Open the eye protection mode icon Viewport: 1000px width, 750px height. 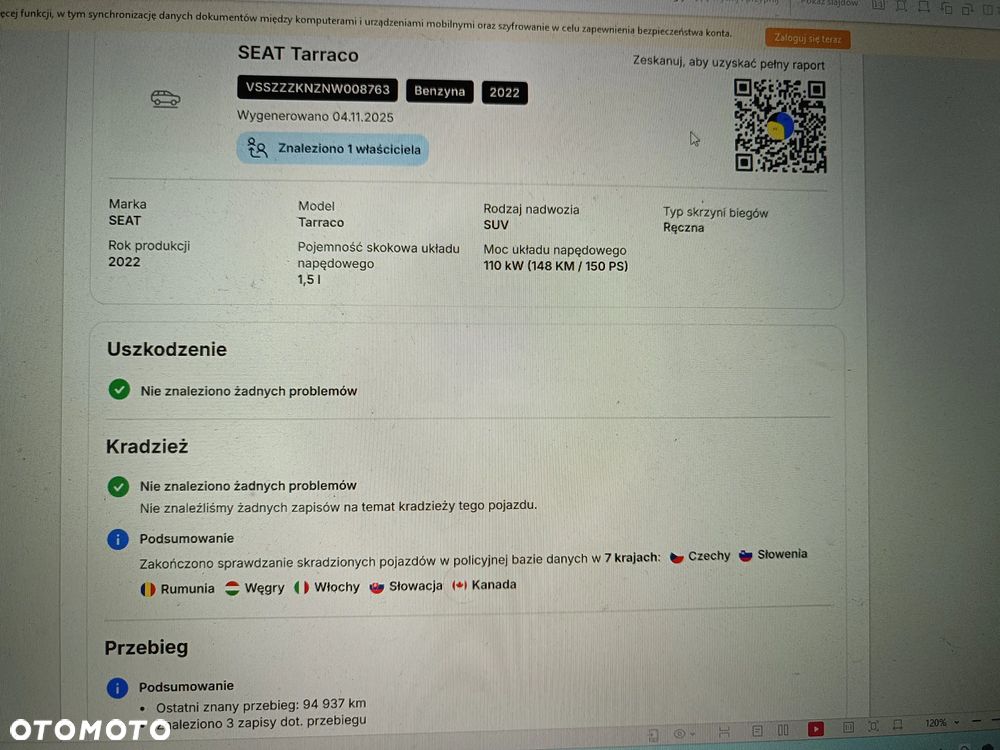pyautogui.click(x=680, y=733)
